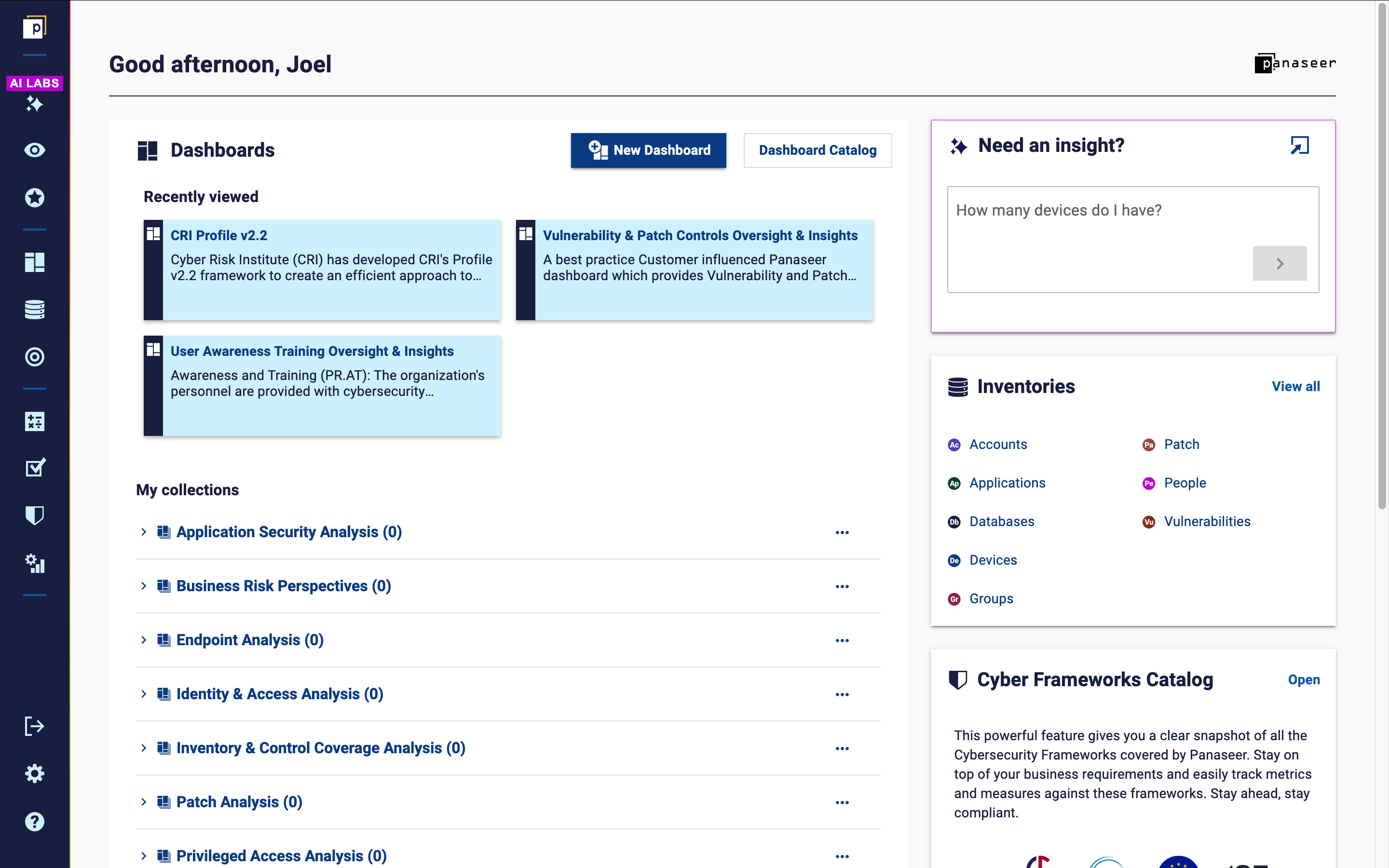The height and width of the screenshot is (868, 1389).
Task: Expand Privileged Access Analysis collection chevron
Action: point(144,856)
